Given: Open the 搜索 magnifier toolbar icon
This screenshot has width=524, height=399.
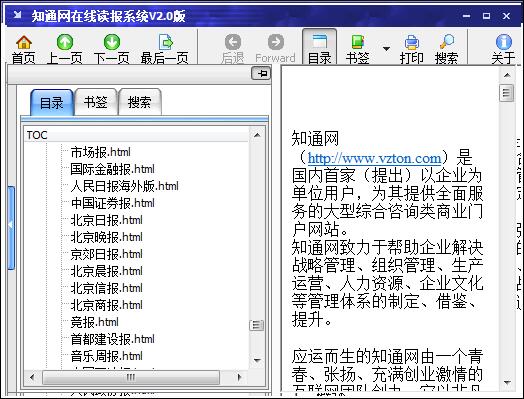Looking at the screenshot, I should click(446, 42).
